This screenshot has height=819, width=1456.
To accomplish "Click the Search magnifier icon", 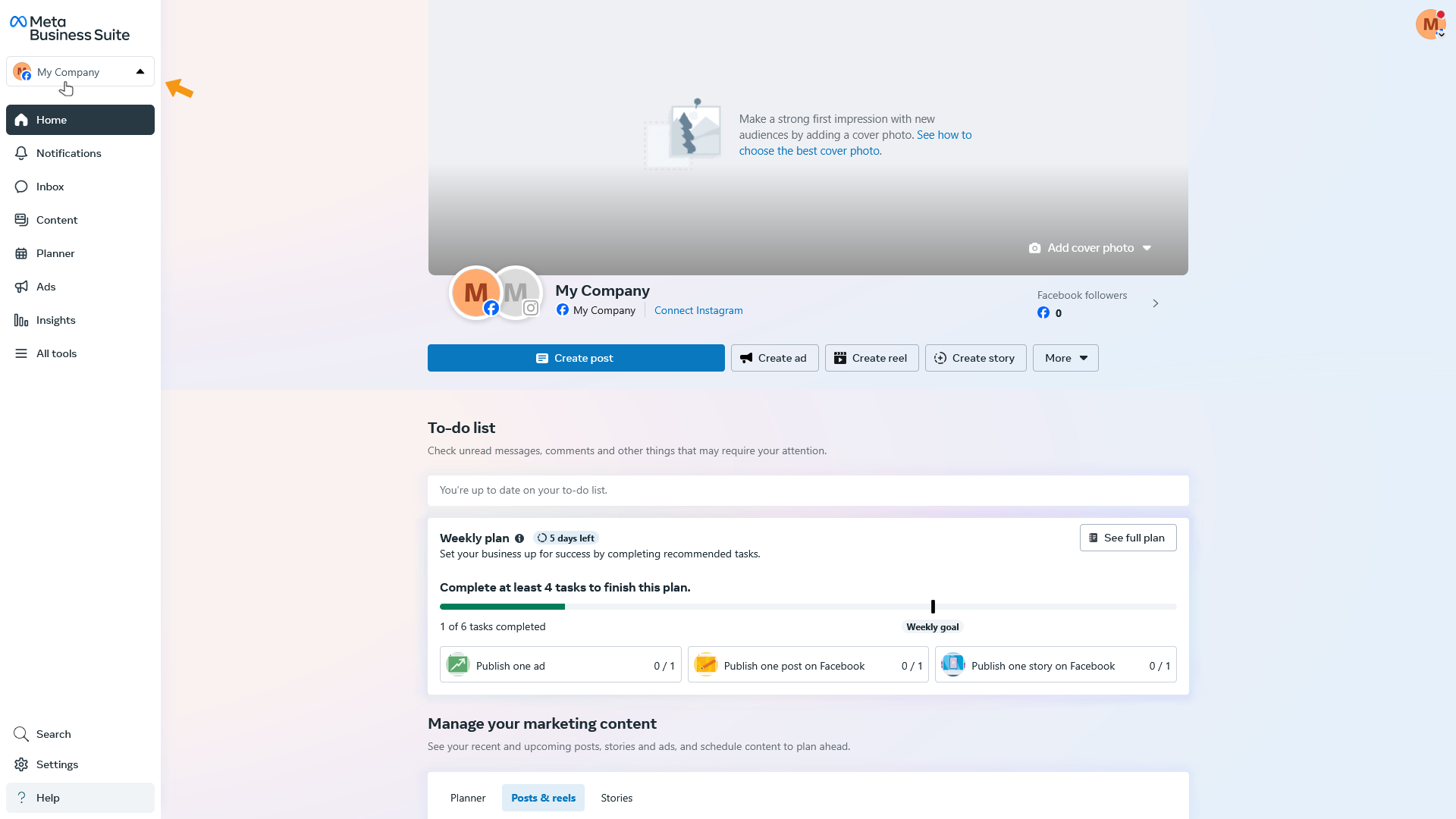I will [21, 734].
